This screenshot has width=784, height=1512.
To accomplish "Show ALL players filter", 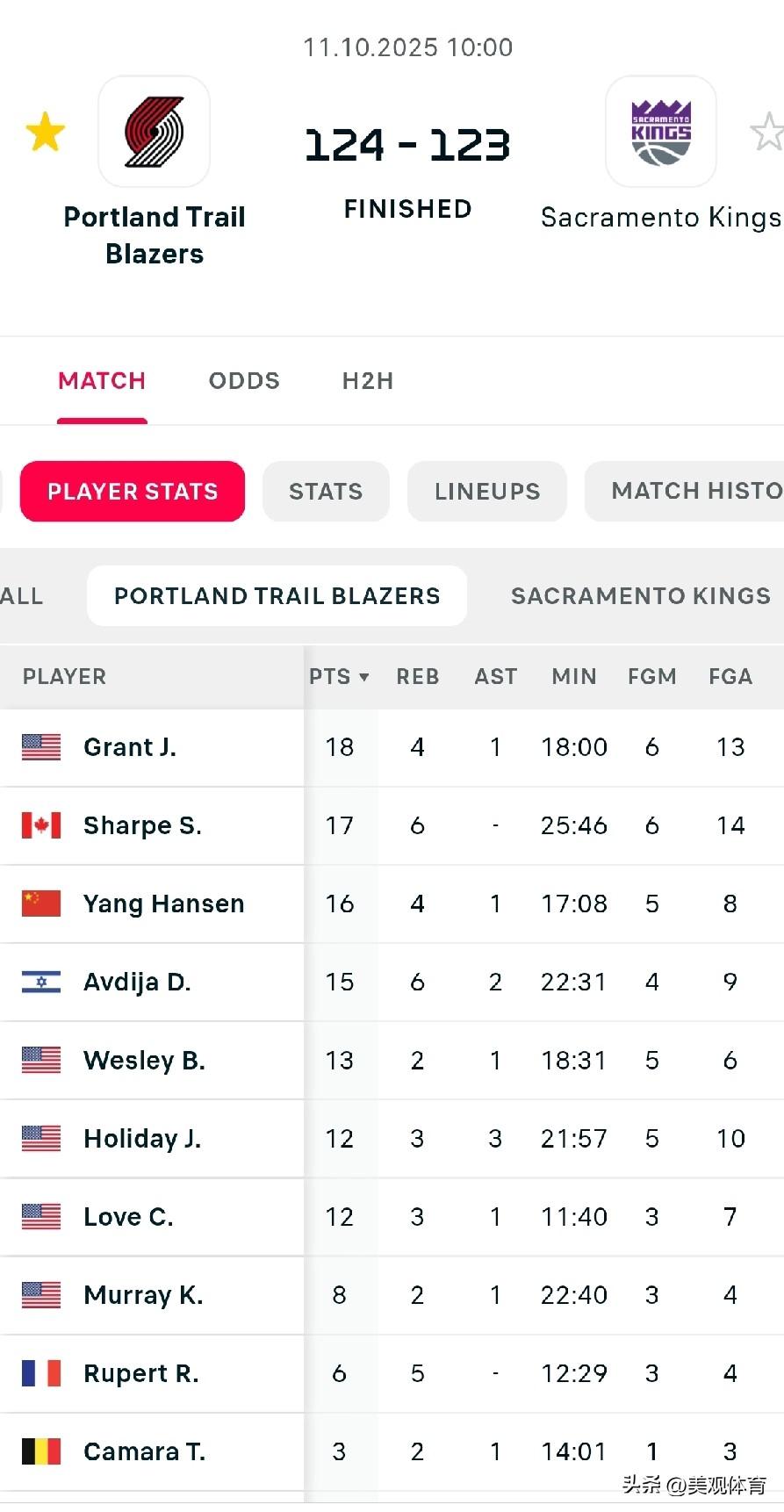I will [x=22, y=596].
